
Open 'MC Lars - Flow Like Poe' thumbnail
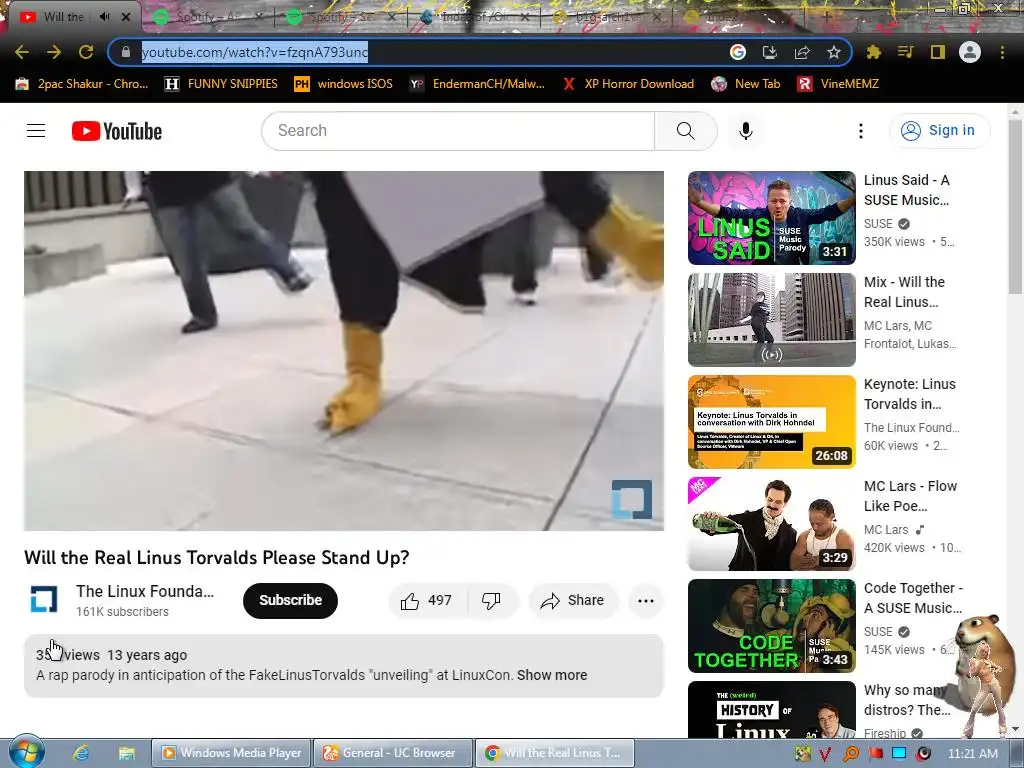click(771, 523)
